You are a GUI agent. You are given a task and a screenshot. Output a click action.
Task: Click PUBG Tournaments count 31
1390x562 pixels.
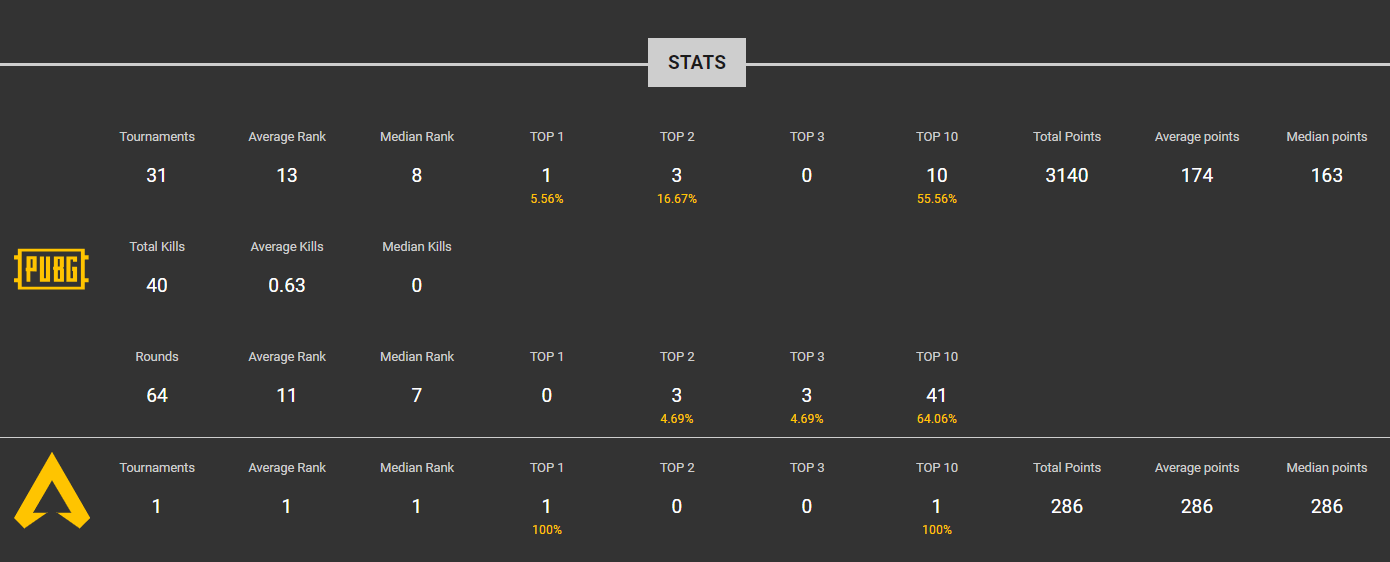point(157,175)
